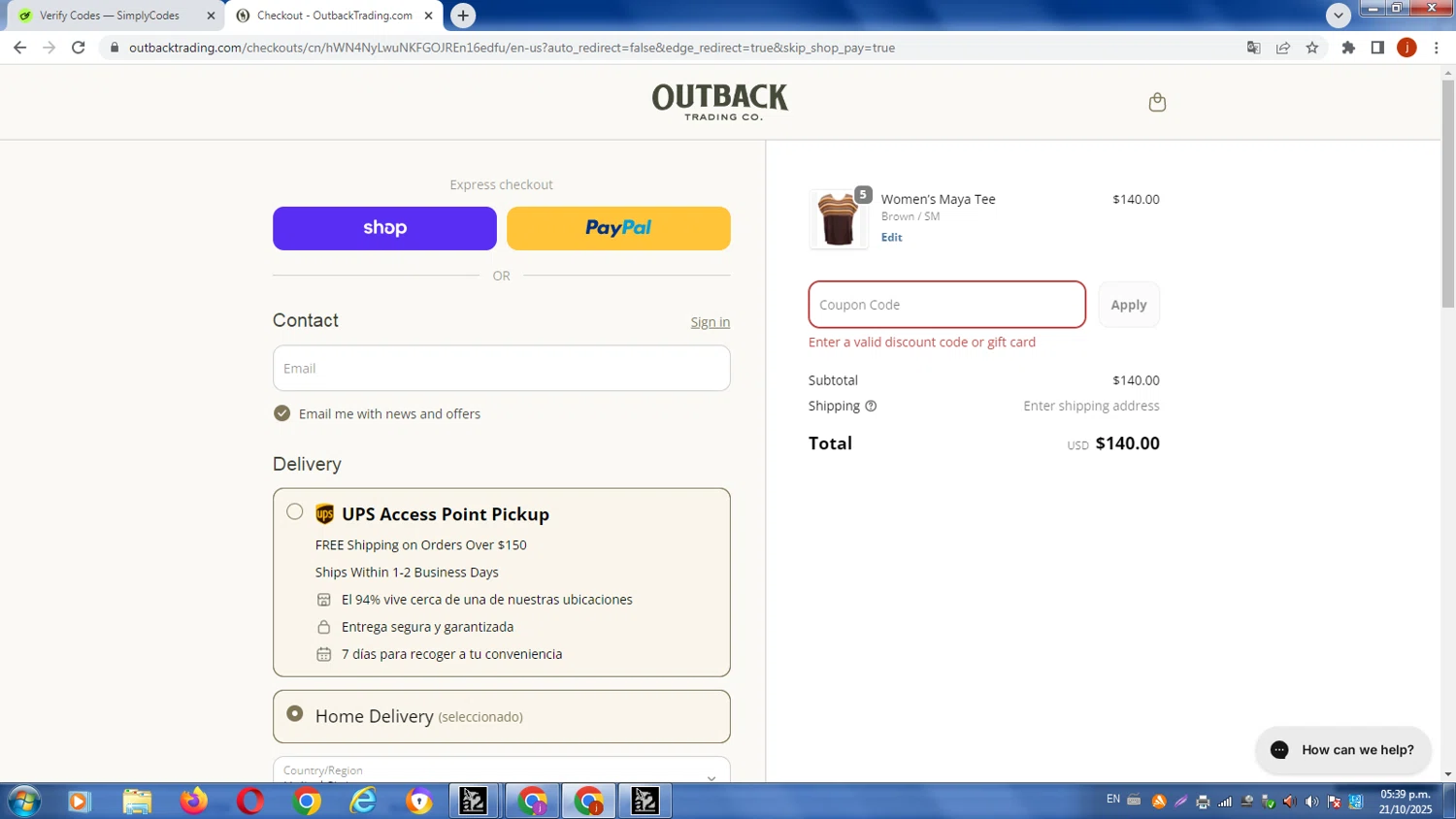Click the Sign in link
This screenshot has height=819, width=1456.
click(711, 322)
